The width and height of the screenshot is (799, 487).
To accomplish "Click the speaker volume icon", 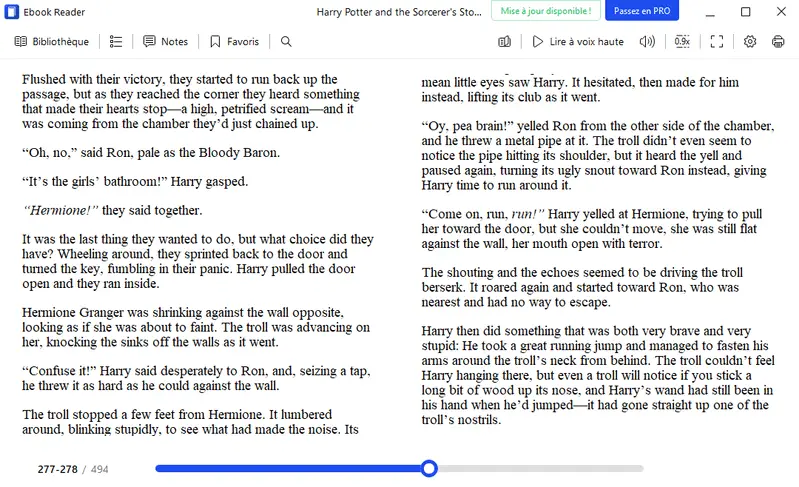I will coord(647,42).
